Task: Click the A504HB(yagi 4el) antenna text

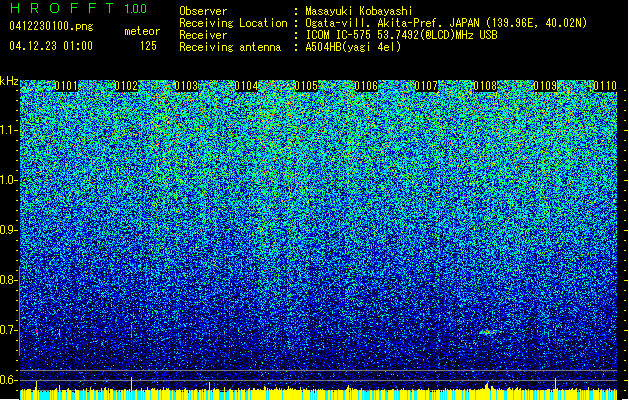Action: tap(353, 47)
